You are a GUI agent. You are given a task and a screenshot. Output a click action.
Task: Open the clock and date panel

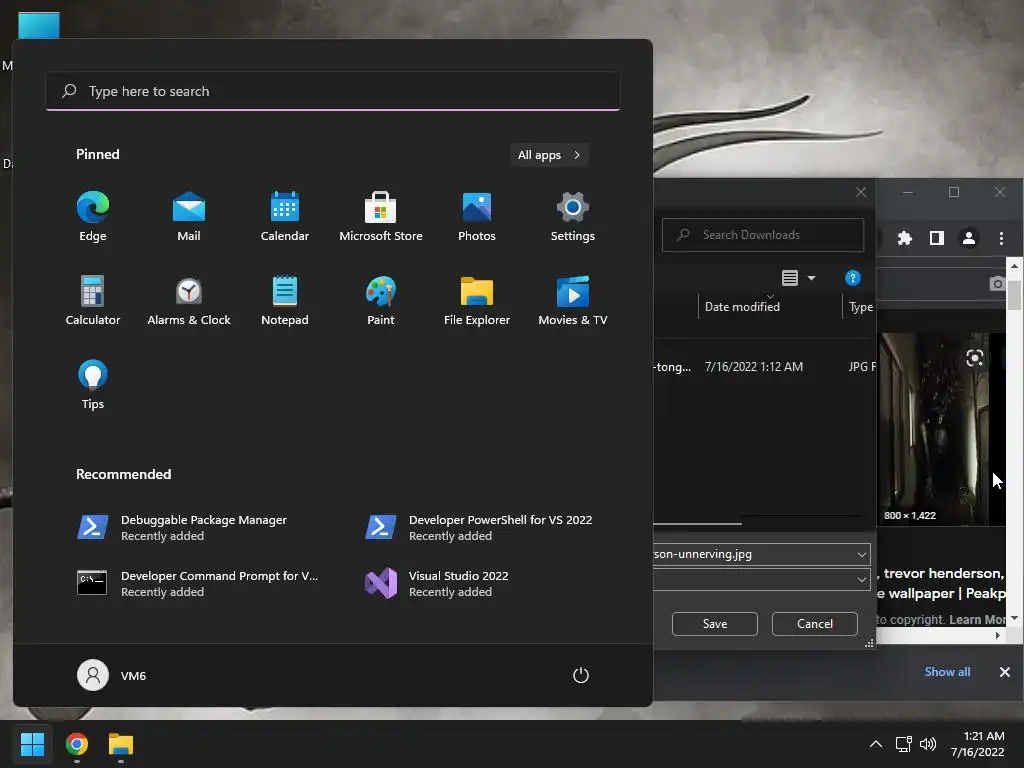coord(978,744)
